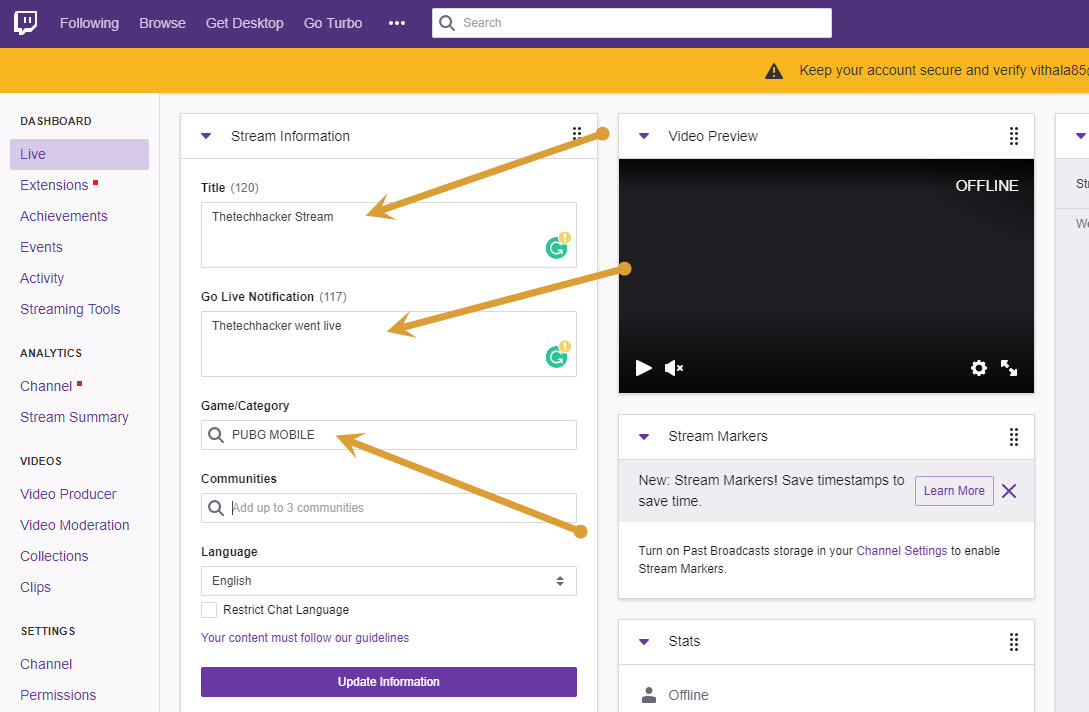Open Channel under Analytics
Screen dimensions: 1089x712
click(x=46, y=386)
